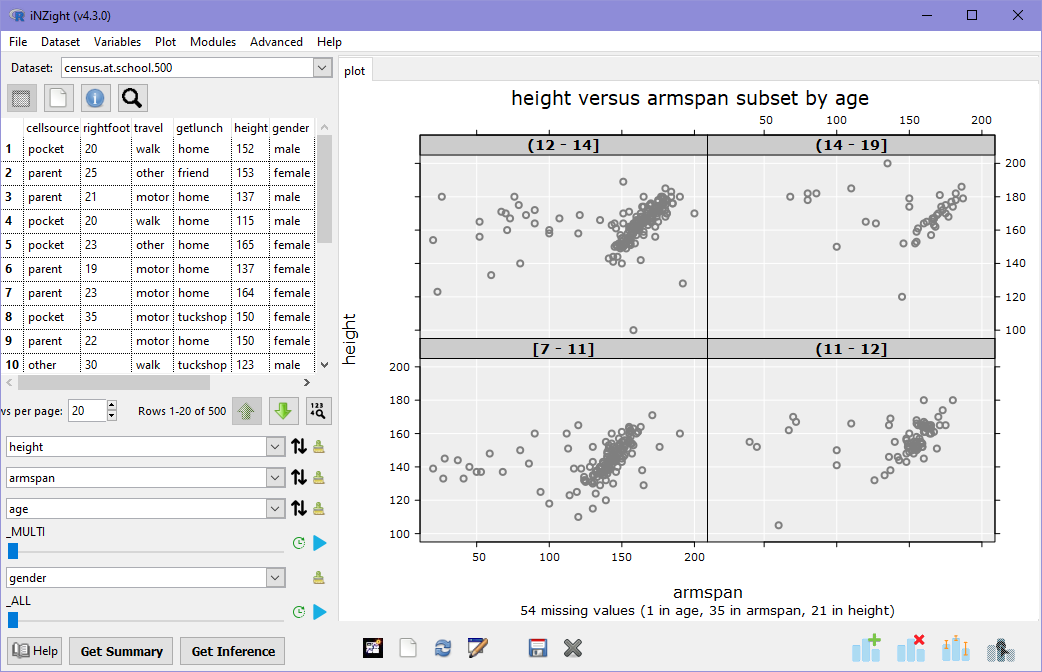Save the plot with the floppy disk icon
Image resolution: width=1042 pixels, height=672 pixels.
537,648
